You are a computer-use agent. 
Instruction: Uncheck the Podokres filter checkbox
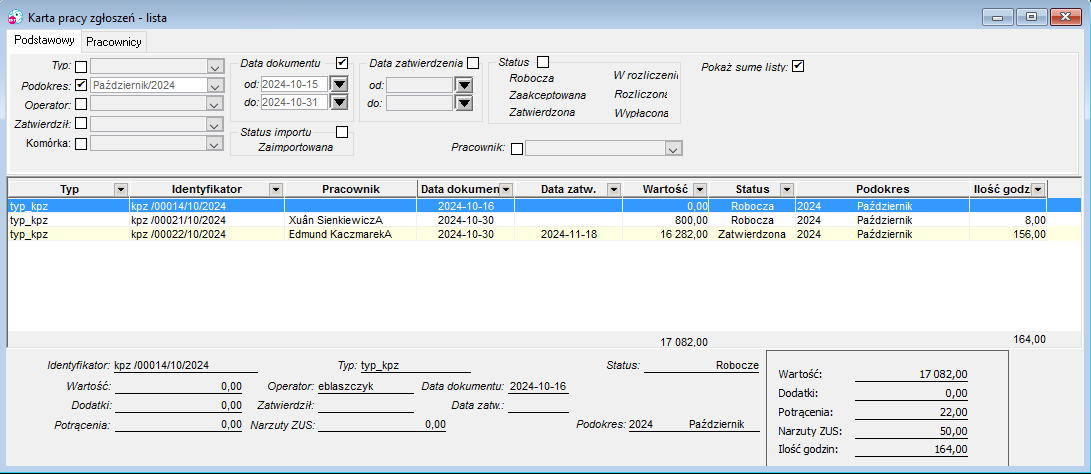pos(81,85)
